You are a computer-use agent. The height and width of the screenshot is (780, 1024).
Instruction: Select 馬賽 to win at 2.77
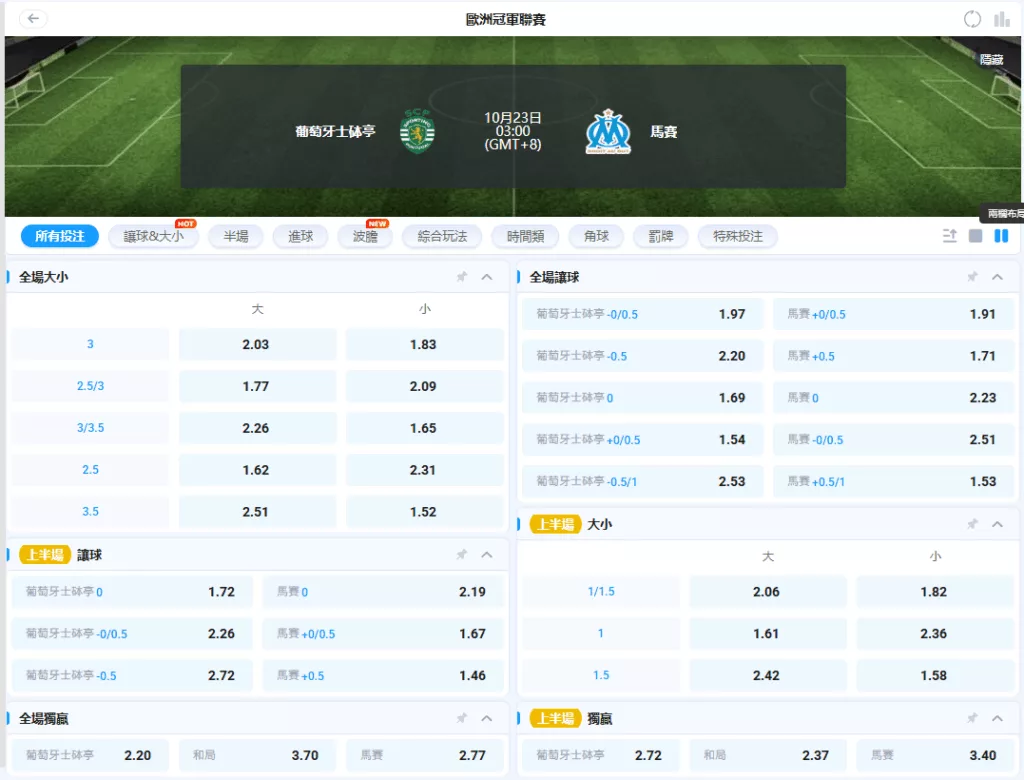coord(425,755)
